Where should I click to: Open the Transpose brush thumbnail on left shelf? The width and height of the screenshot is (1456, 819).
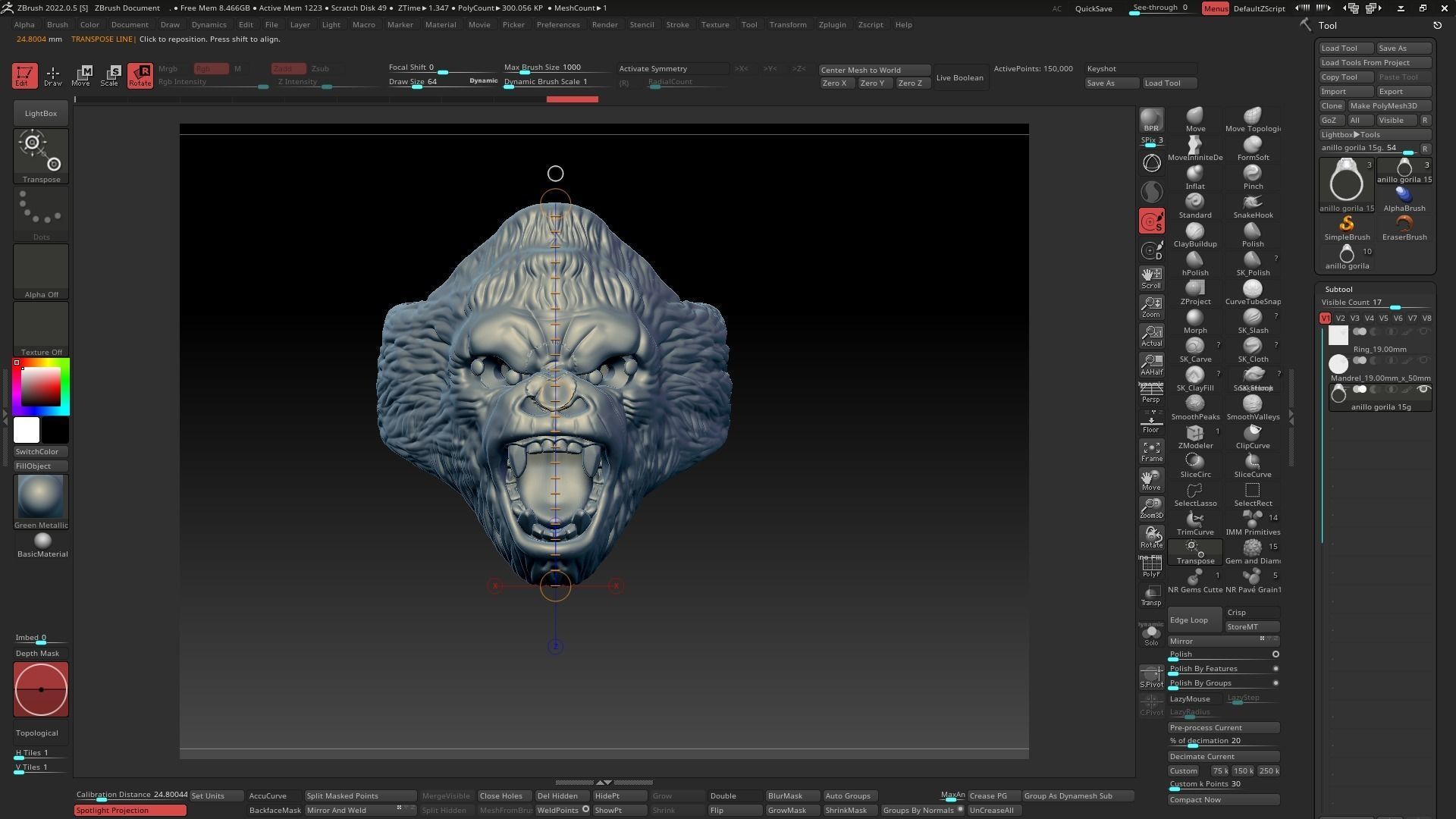[x=41, y=156]
